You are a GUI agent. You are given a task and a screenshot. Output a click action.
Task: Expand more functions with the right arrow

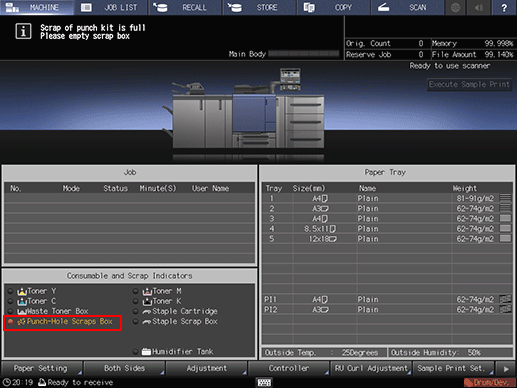(x=506, y=368)
